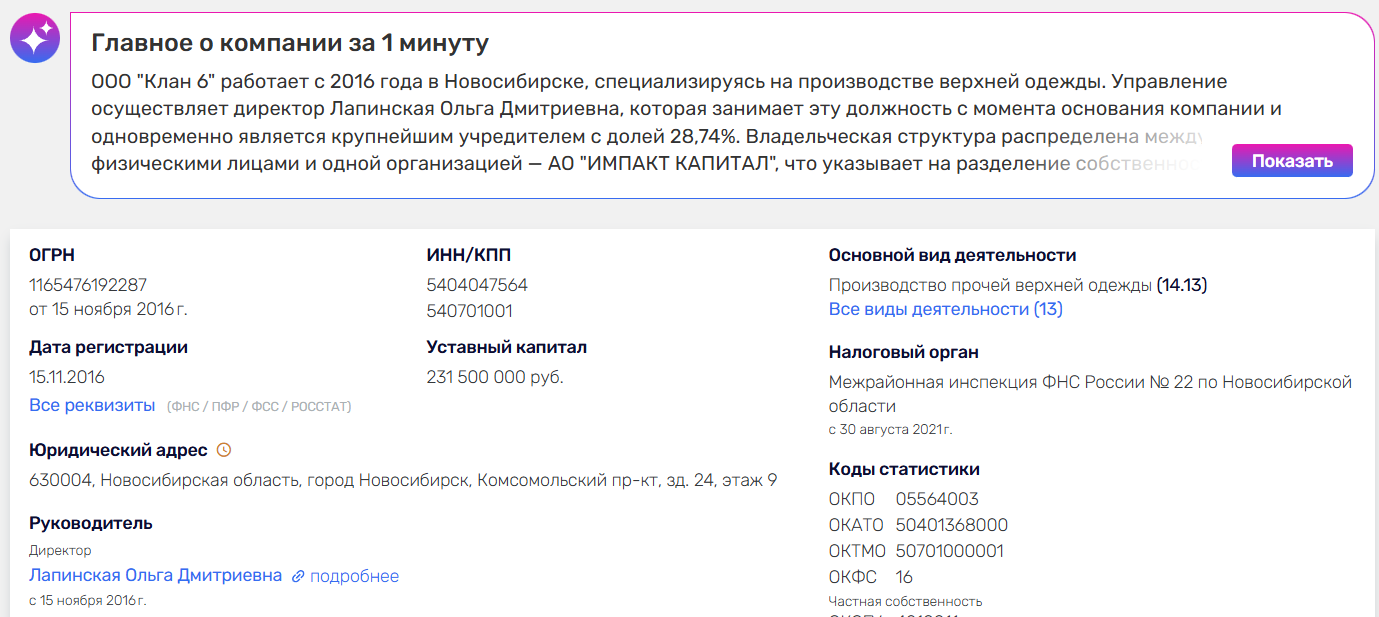This screenshot has width=1379, height=617.
Task: Click the ОКТМО code 50701000001
Action: (x=949, y=551)
